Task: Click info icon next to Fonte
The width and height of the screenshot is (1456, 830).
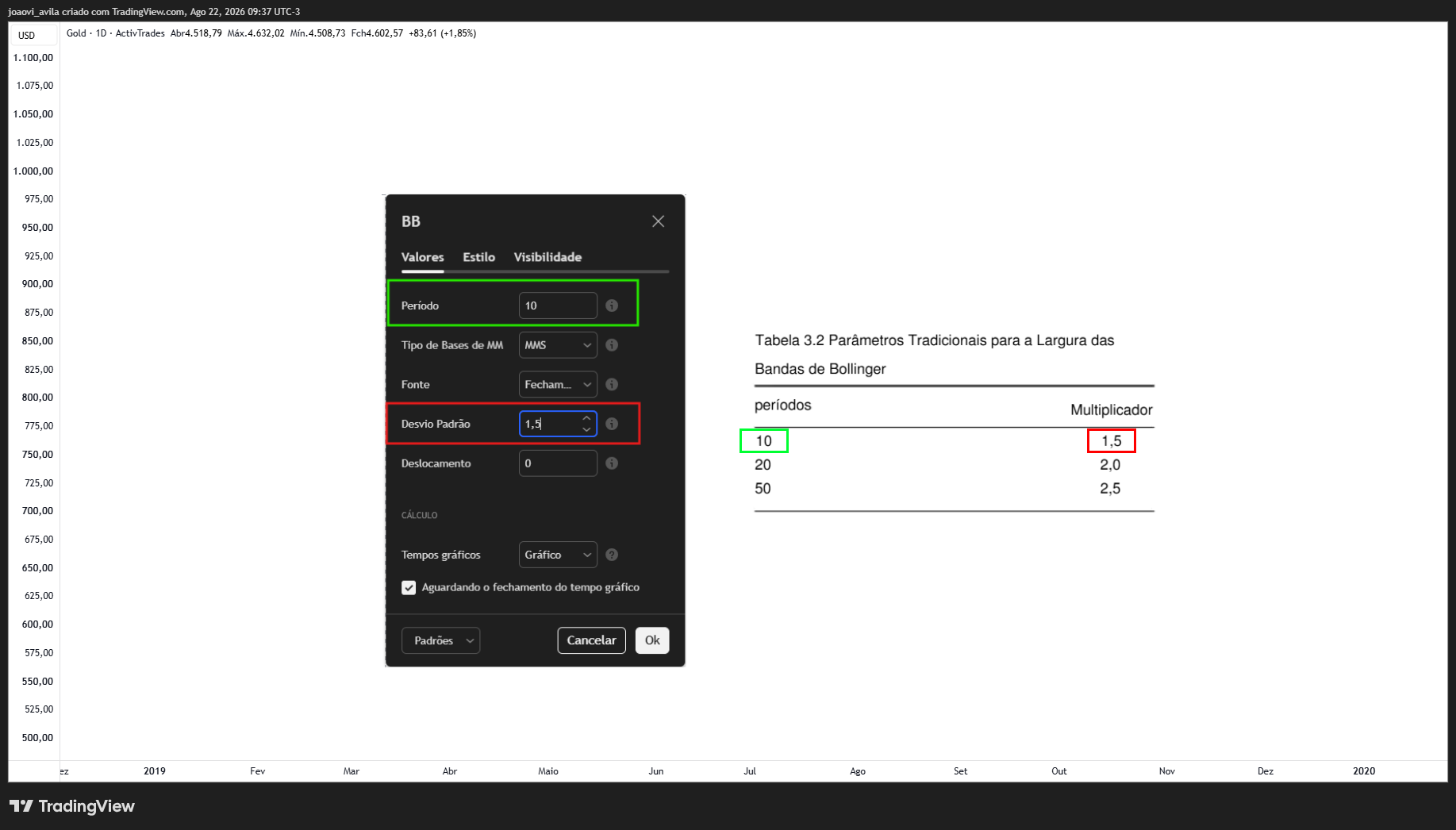Action: click(612, 384)
